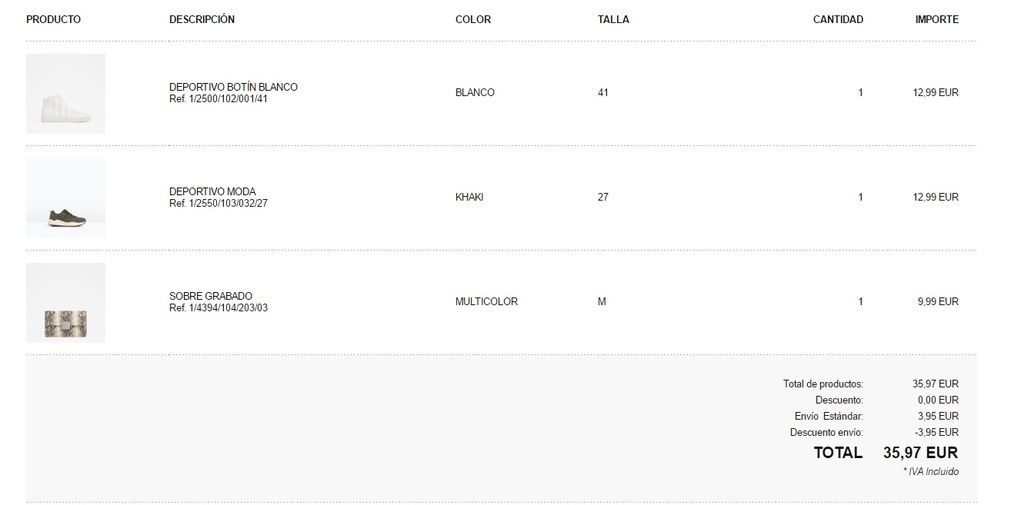Open the khaki sneaker product image
This screenshot has height=505, width=1024.
pyautogui.click(x=65, y=198)
